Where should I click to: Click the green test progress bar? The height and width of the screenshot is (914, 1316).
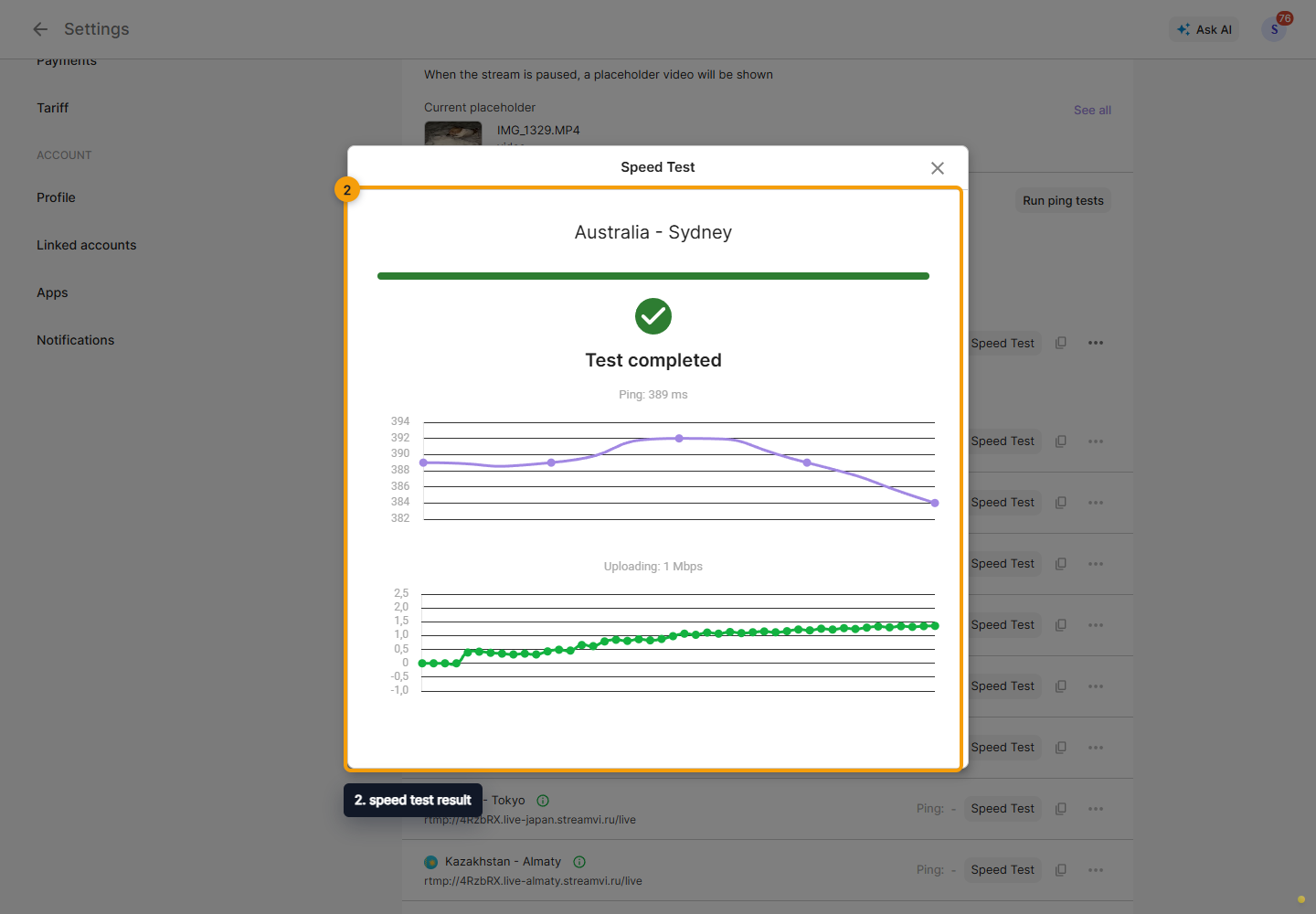pyautogui.click(x=653, y=276)
